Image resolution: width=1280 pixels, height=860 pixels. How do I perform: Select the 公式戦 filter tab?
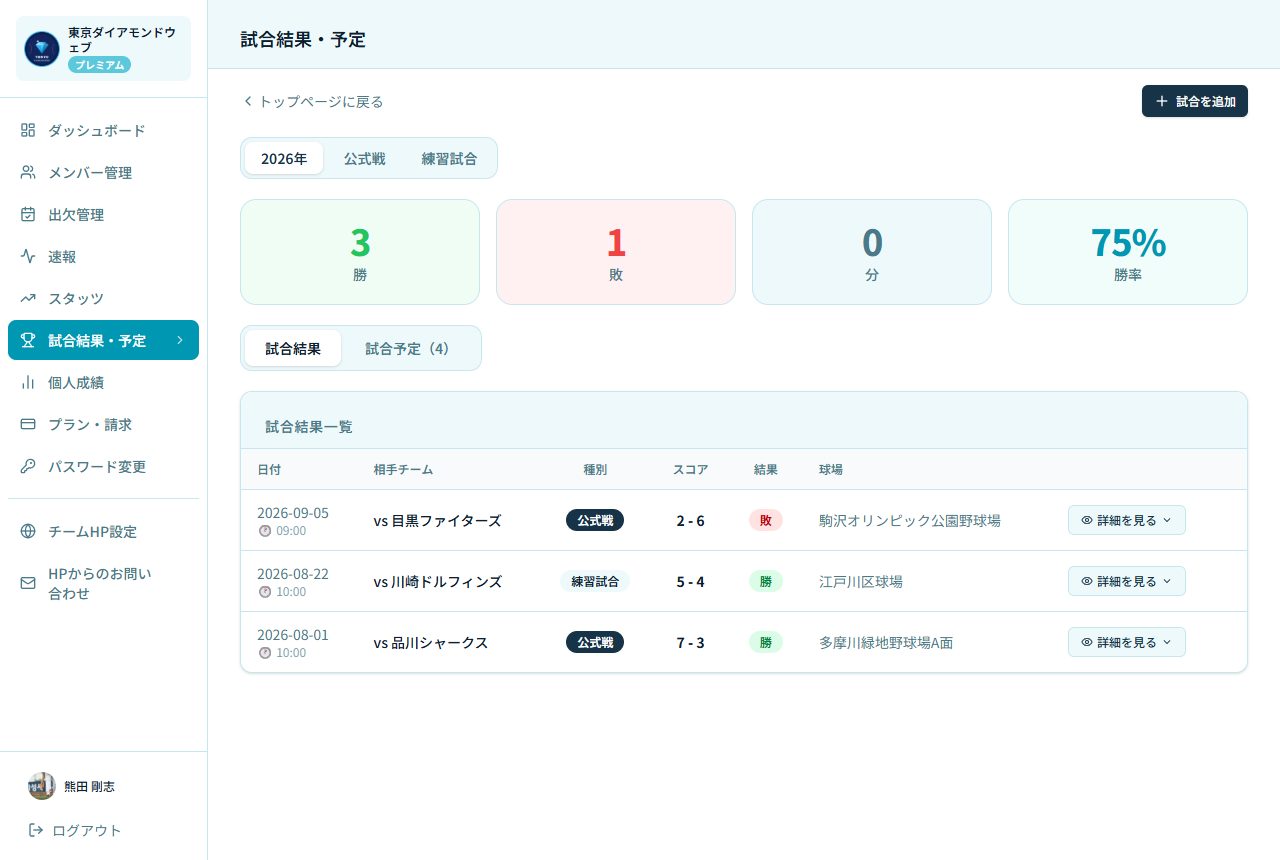point(365,158)
